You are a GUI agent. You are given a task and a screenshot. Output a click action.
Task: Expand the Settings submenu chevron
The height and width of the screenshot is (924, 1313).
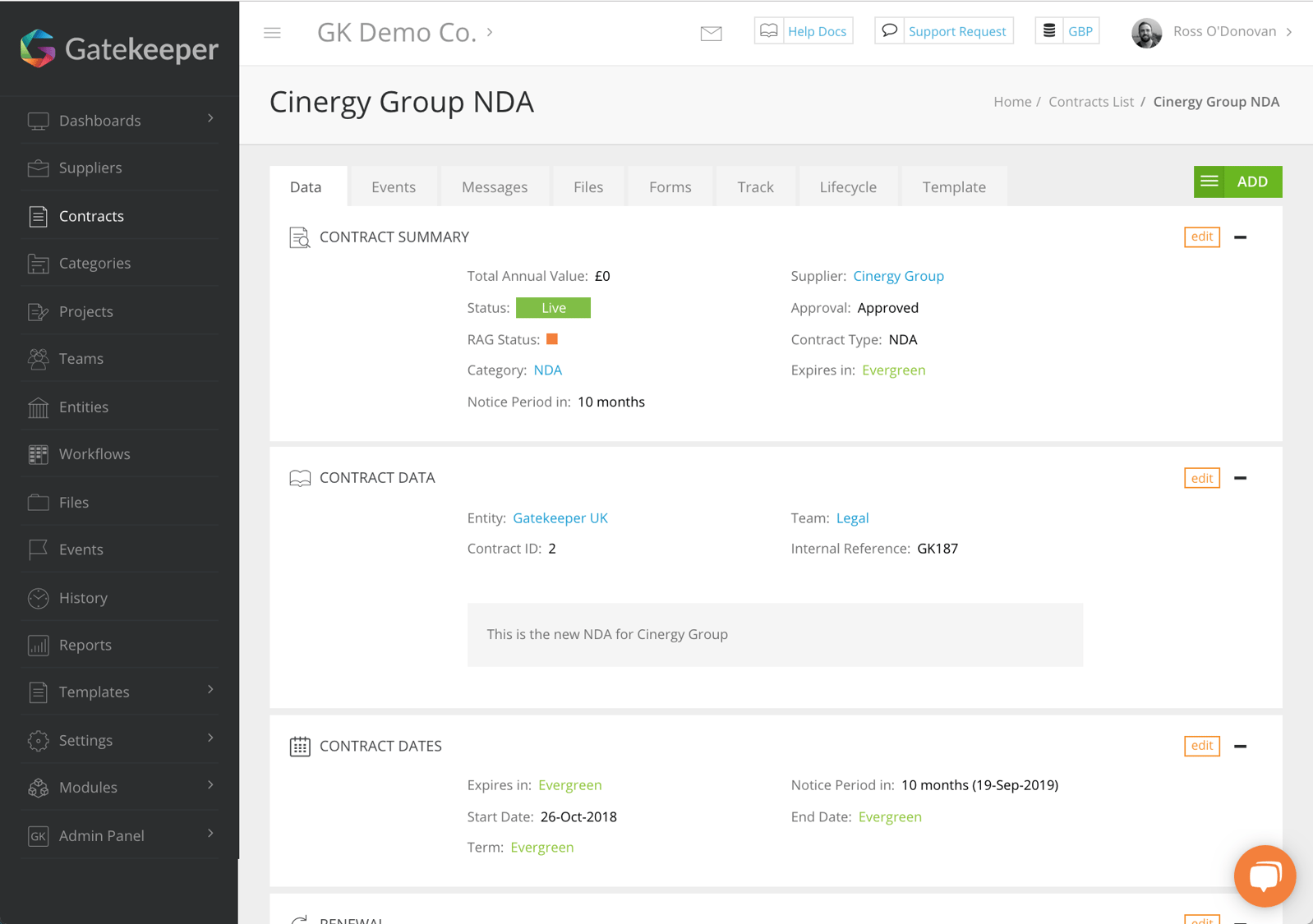[x=210, y=738]
